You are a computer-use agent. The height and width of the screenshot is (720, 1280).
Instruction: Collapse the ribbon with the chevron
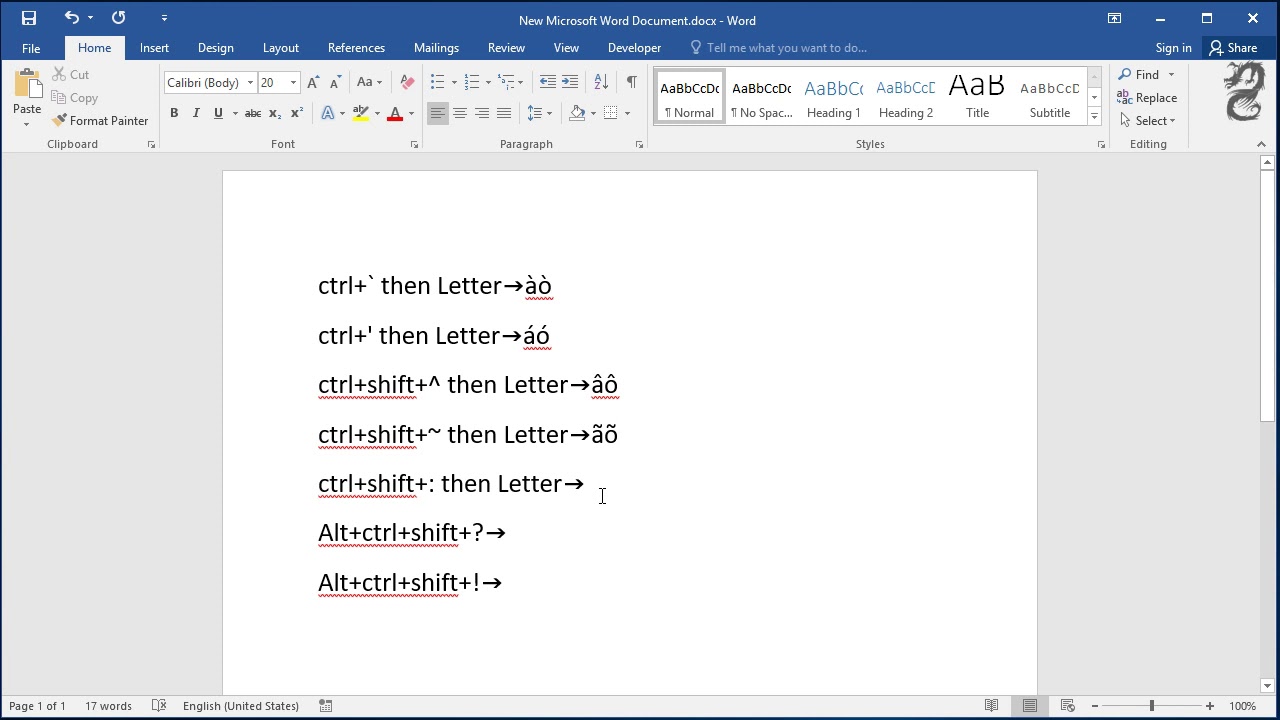[1261, 145]
